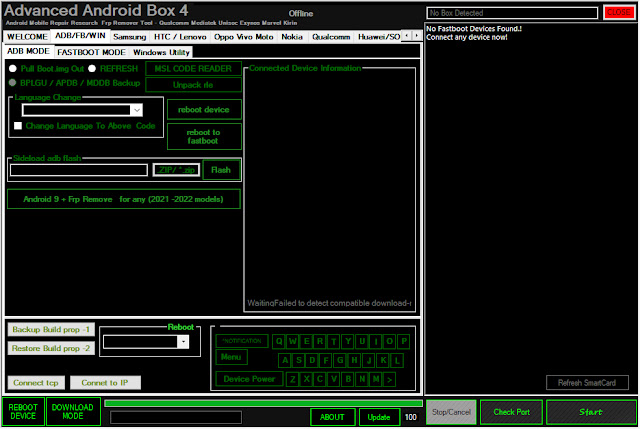Click reboot to fastboot button
640x429 pixels.
pos(204,136)
